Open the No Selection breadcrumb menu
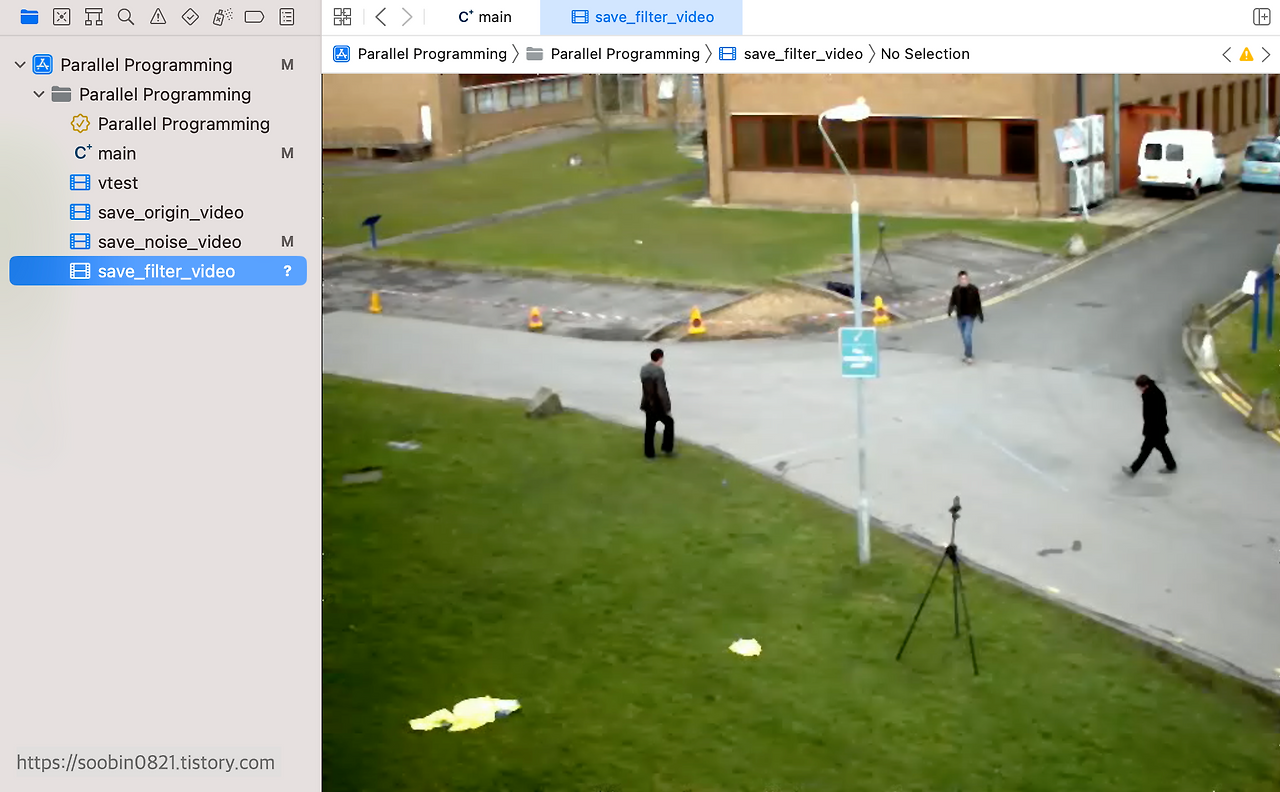1280x792 pixels. (x=925, y=54)
